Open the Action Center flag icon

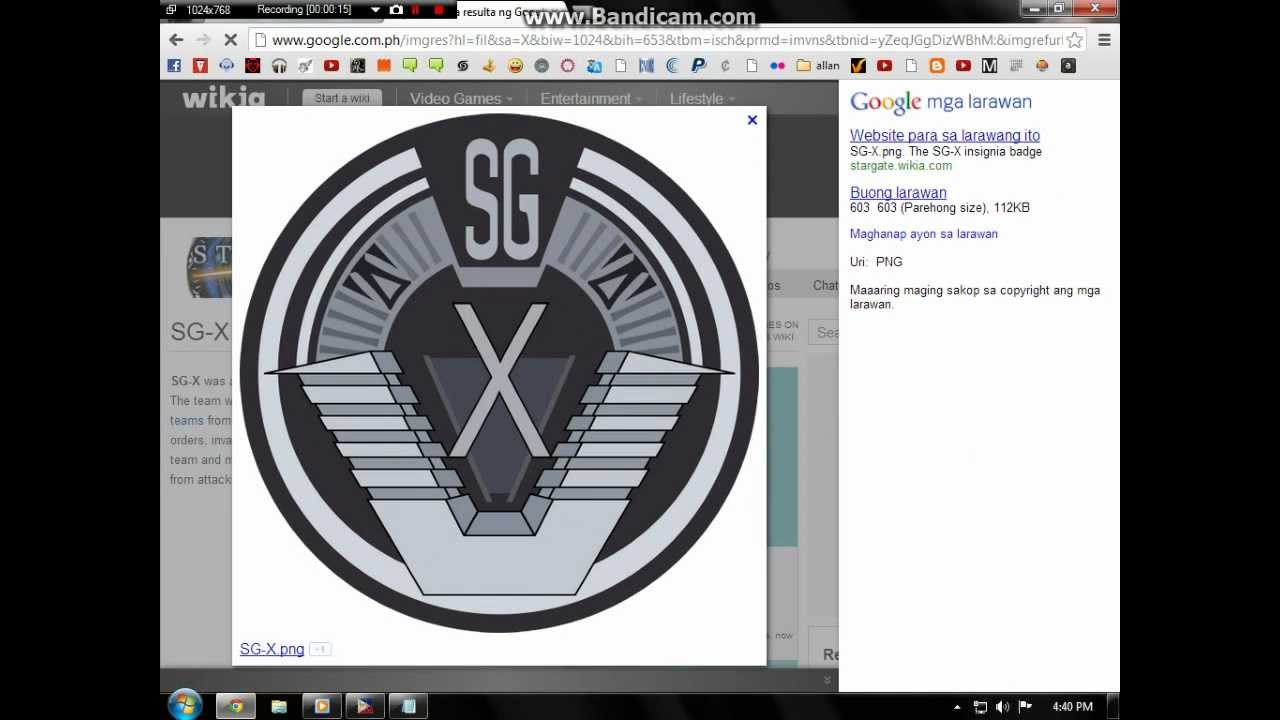pyautogui.click(x=1025, y=707)
